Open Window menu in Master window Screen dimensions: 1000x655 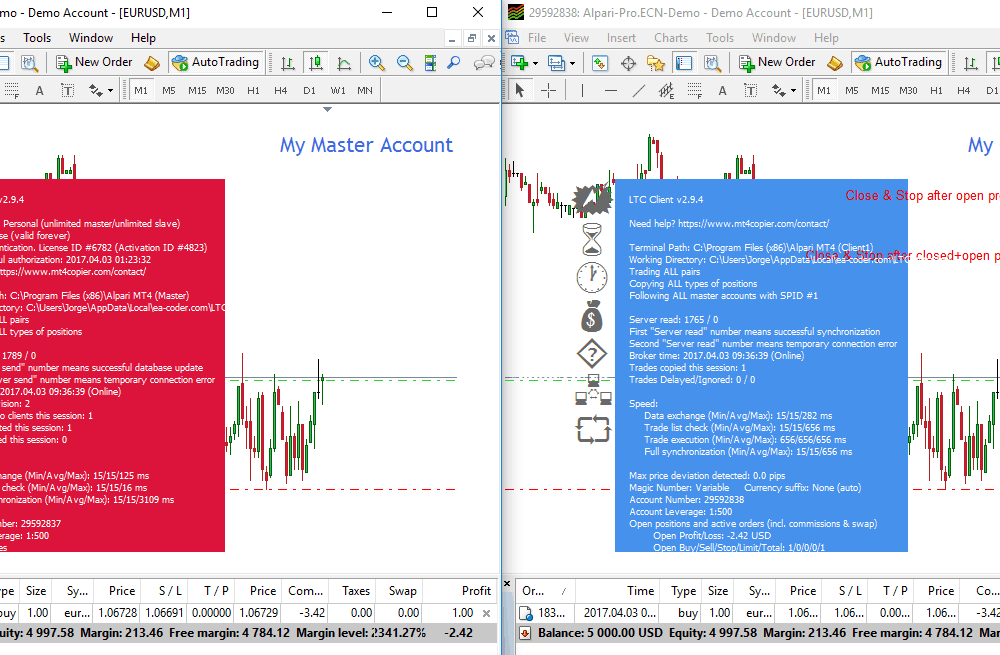click(x=91, y=38)
